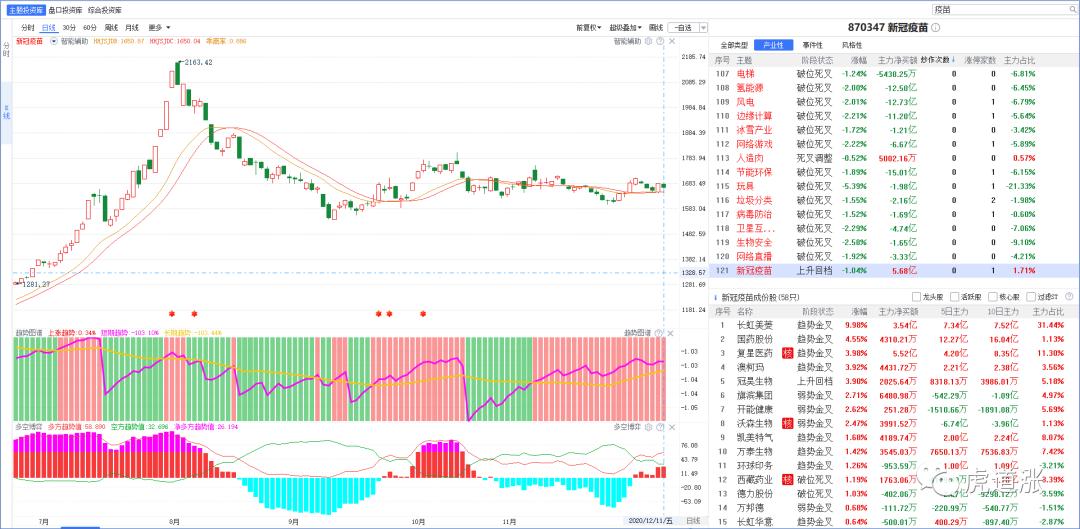Click the 核 badge next to 西藏药业
The height and width of the screenshot is (529, 1080).
787,479
